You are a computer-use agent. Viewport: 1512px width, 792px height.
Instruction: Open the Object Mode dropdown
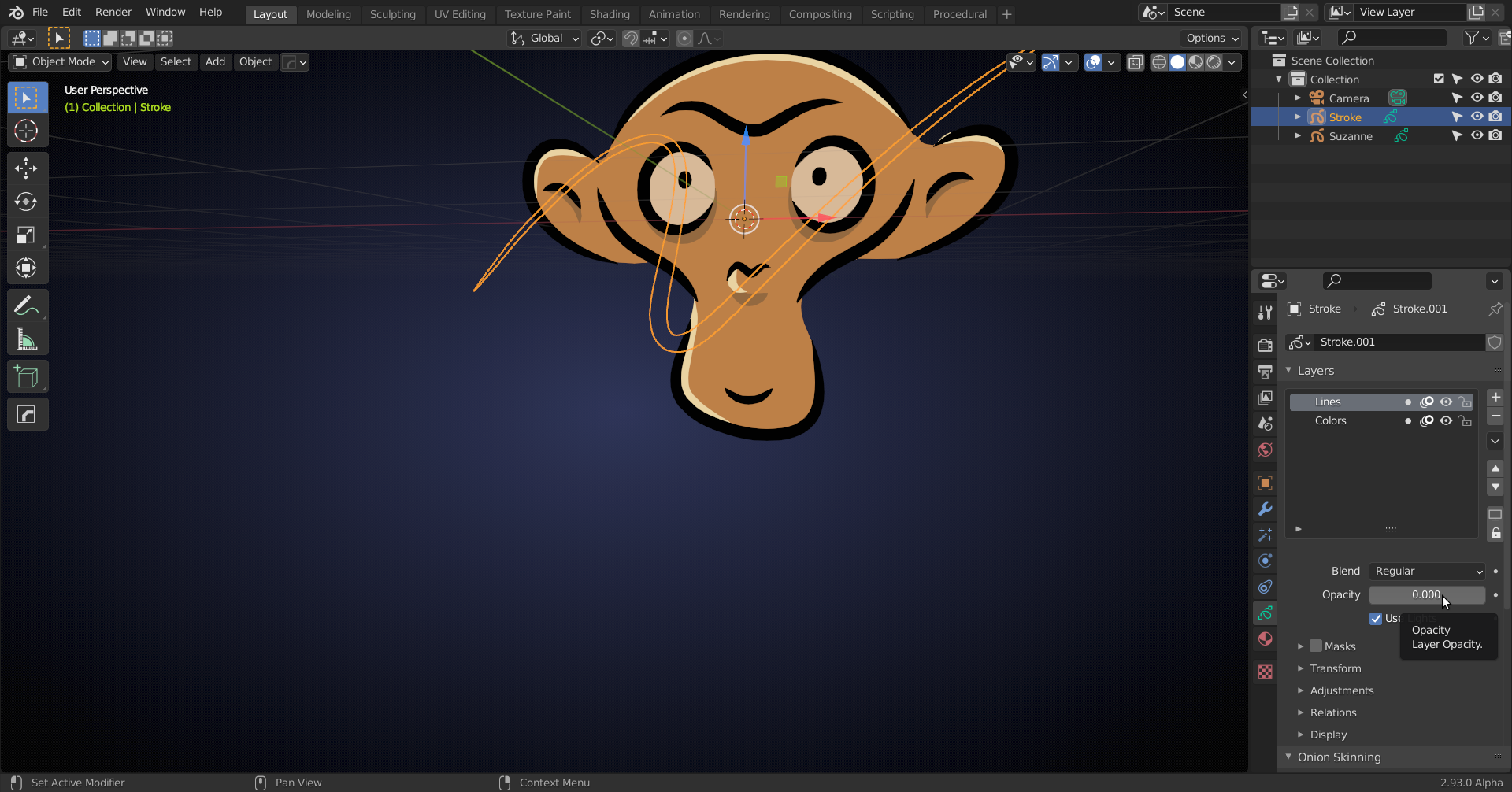point(61,62)
